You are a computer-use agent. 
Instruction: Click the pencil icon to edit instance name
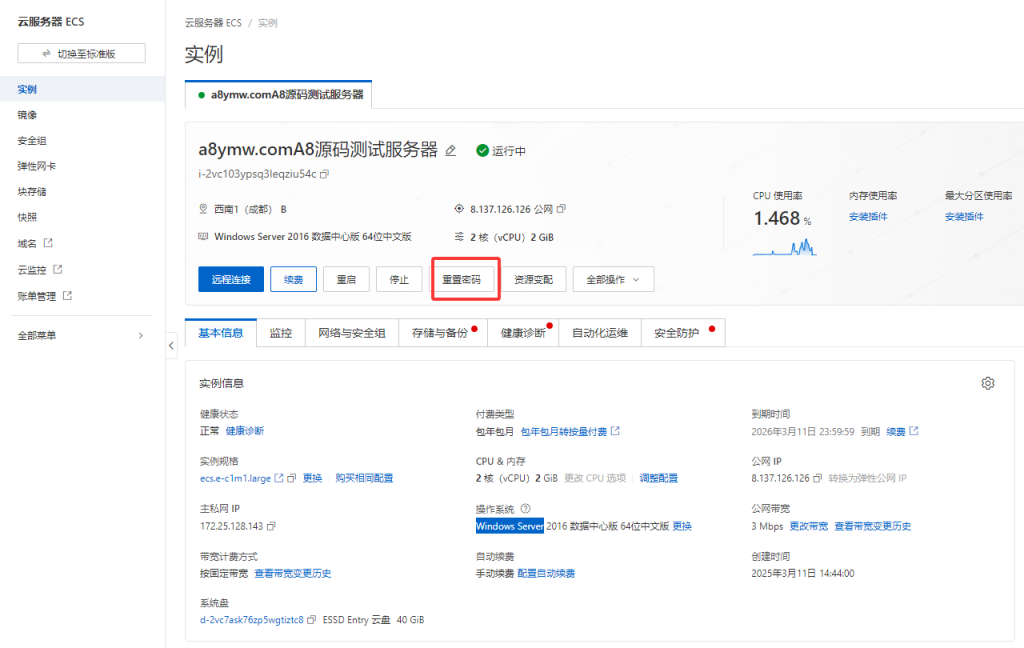tap(452, 152)
